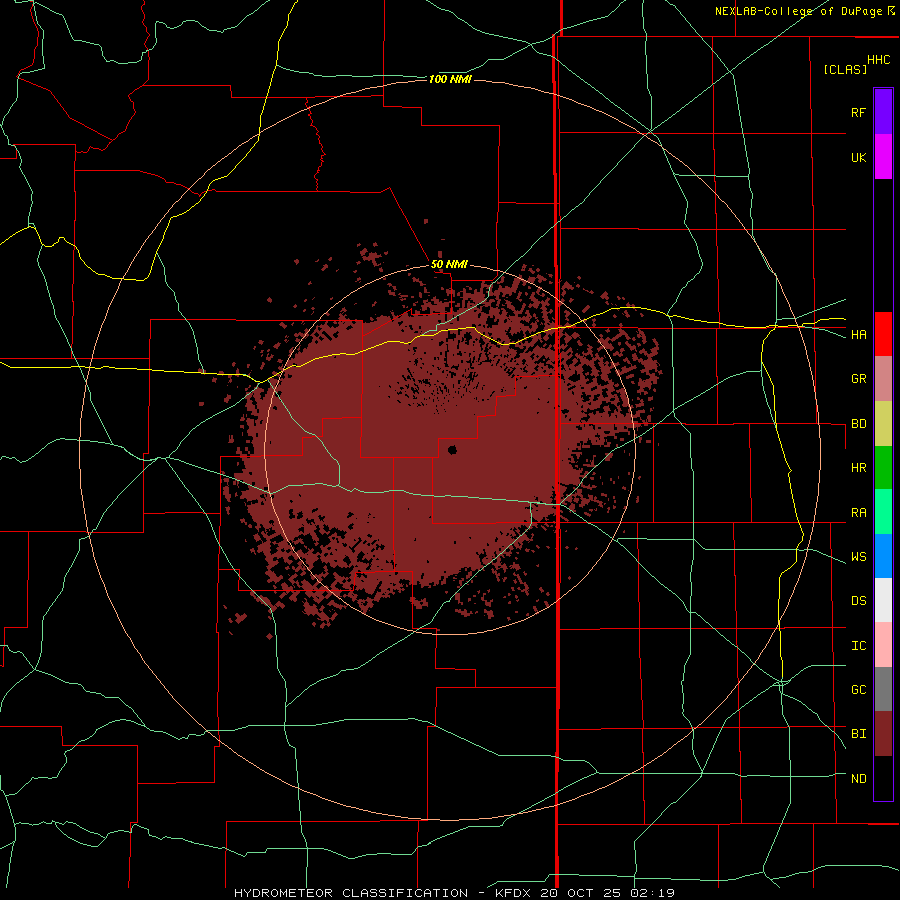Click the "50 NMI" range ring label
The image size is (900, 900).
(x=449, y=265)
